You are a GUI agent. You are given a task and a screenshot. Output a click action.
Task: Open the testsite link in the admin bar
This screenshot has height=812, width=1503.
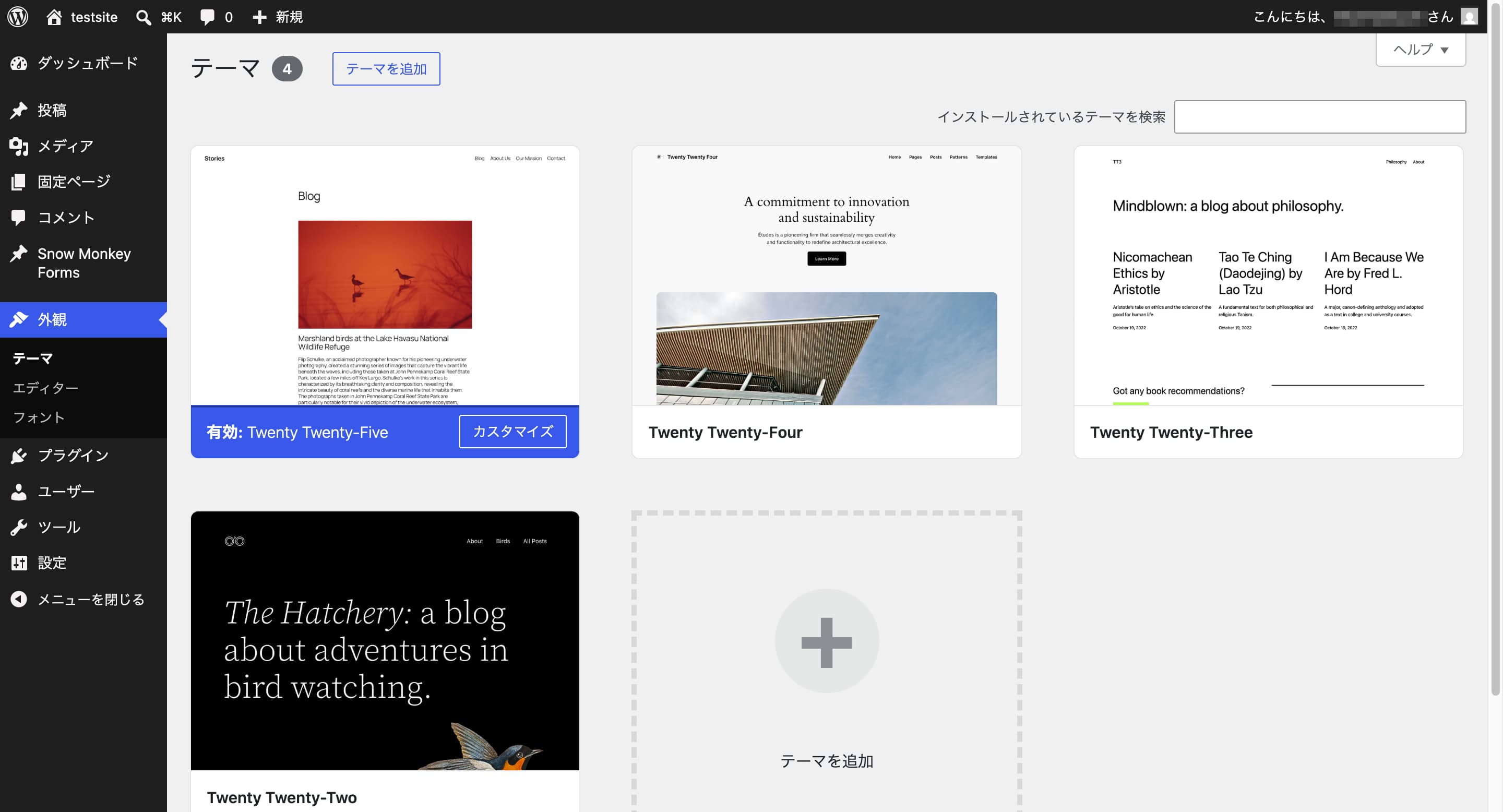pyautogui.click(x=94, y=17)
